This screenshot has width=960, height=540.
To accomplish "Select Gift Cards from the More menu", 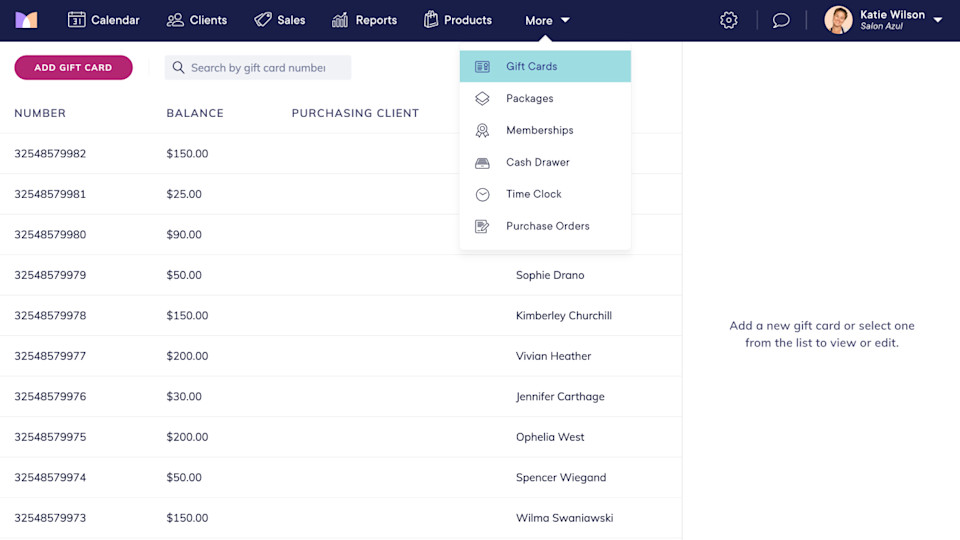I will coord(545,66).
